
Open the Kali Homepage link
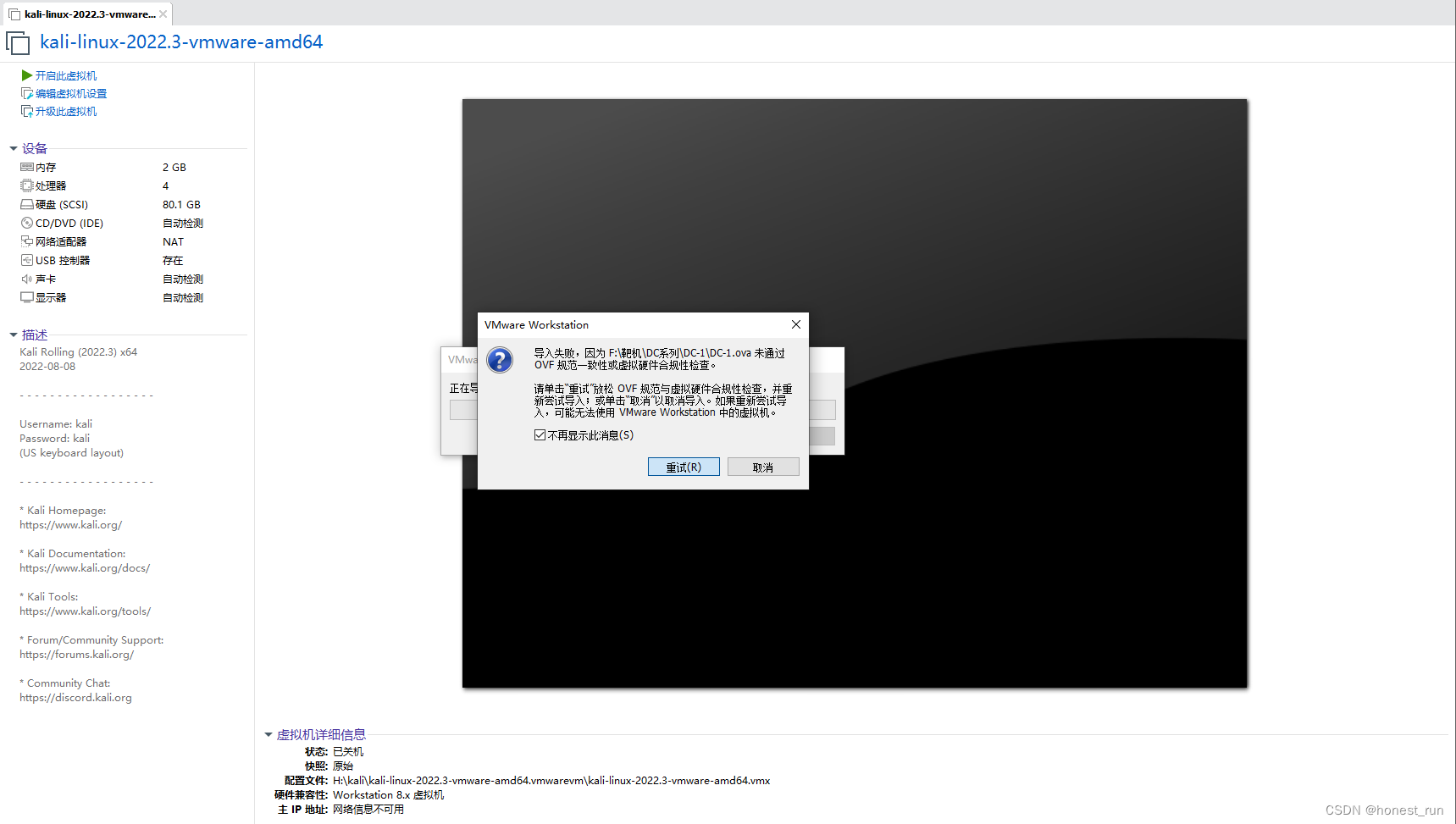coord(70,524)
